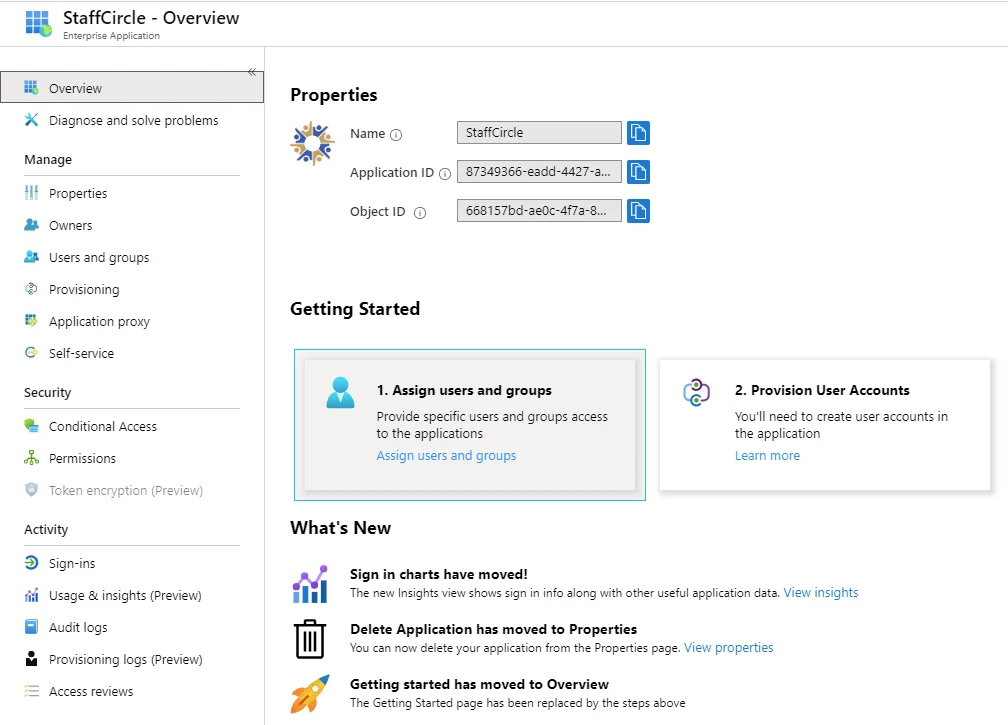
Task: Click the '2. Provision User Accounts' heading
Action: point(822,390)
